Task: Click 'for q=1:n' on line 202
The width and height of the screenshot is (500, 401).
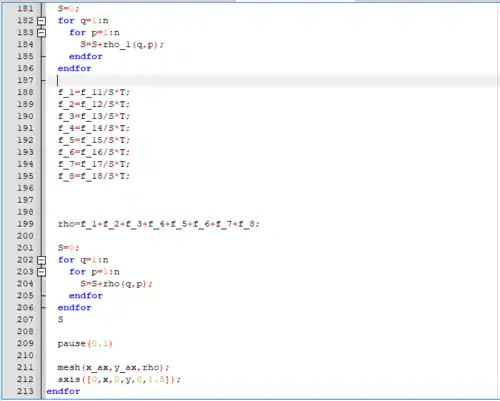Action: (x=83, y=260)
